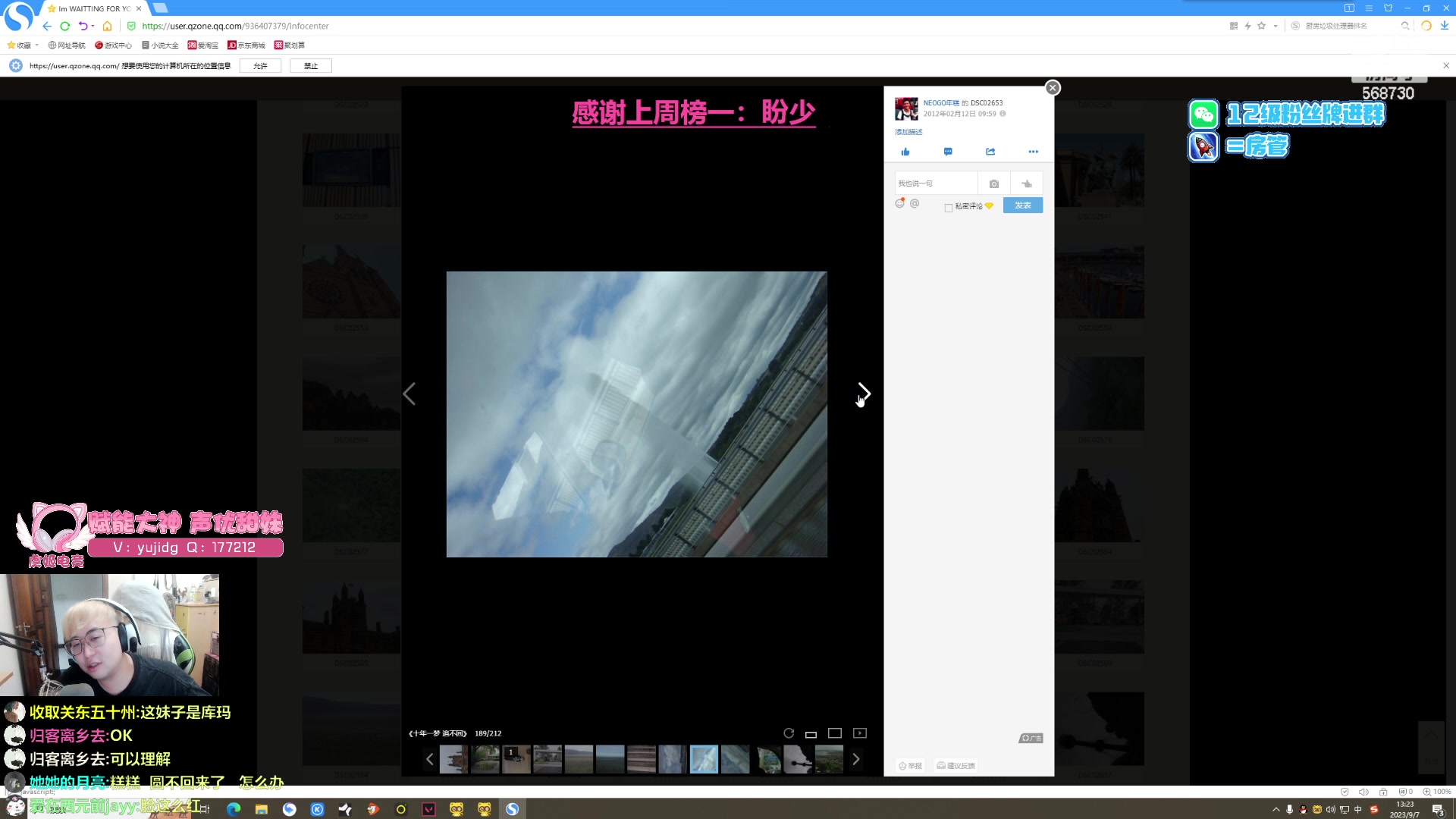Viewport: 1456px width, 819px height.
Task: Go to the previous photo arrow
Action: tap(409, 394)
